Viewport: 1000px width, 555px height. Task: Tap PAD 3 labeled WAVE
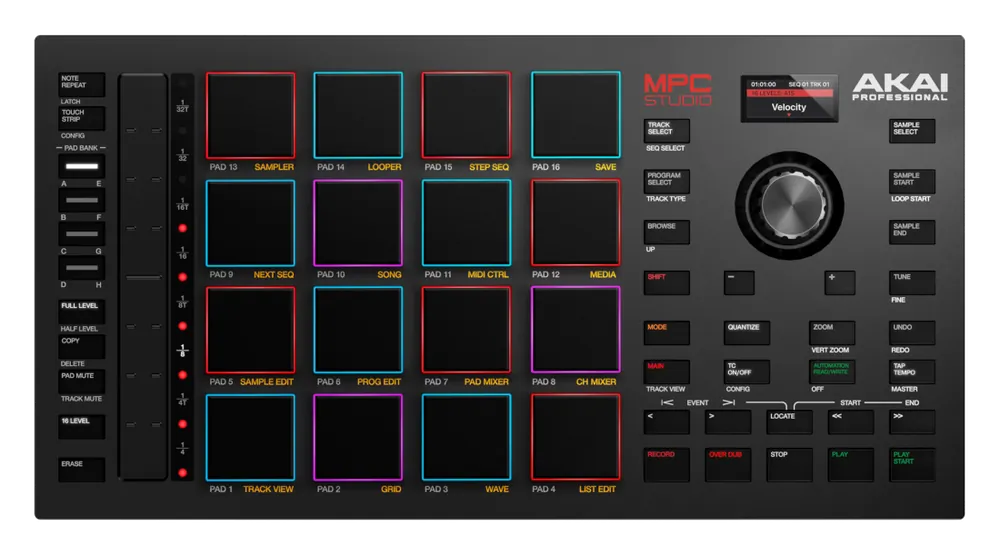[x=466, y=438]
